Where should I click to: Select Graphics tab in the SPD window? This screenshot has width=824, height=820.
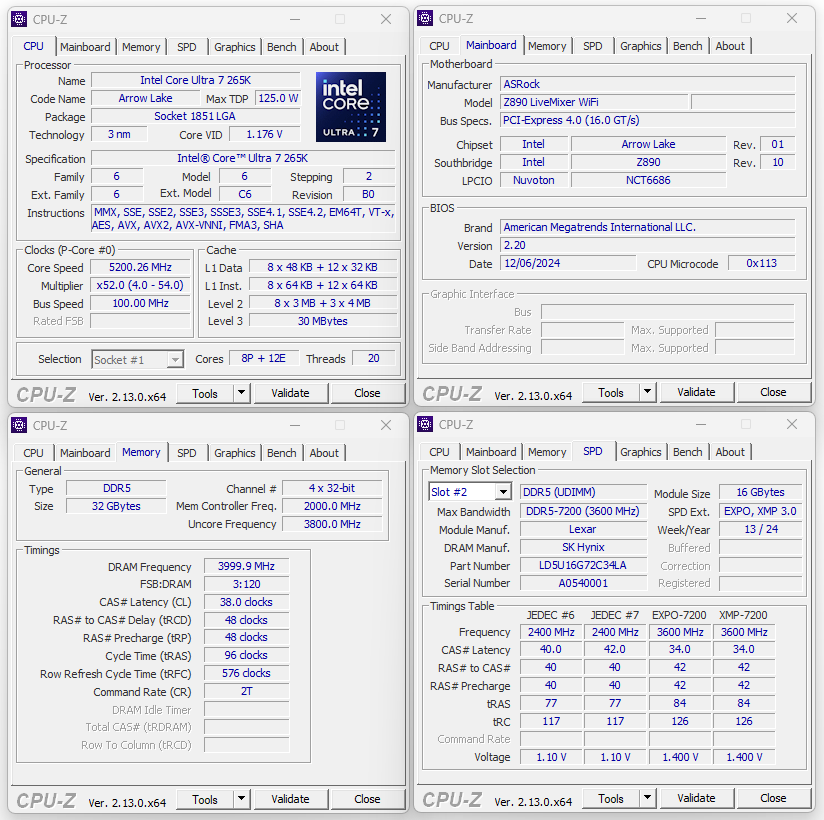641,452
